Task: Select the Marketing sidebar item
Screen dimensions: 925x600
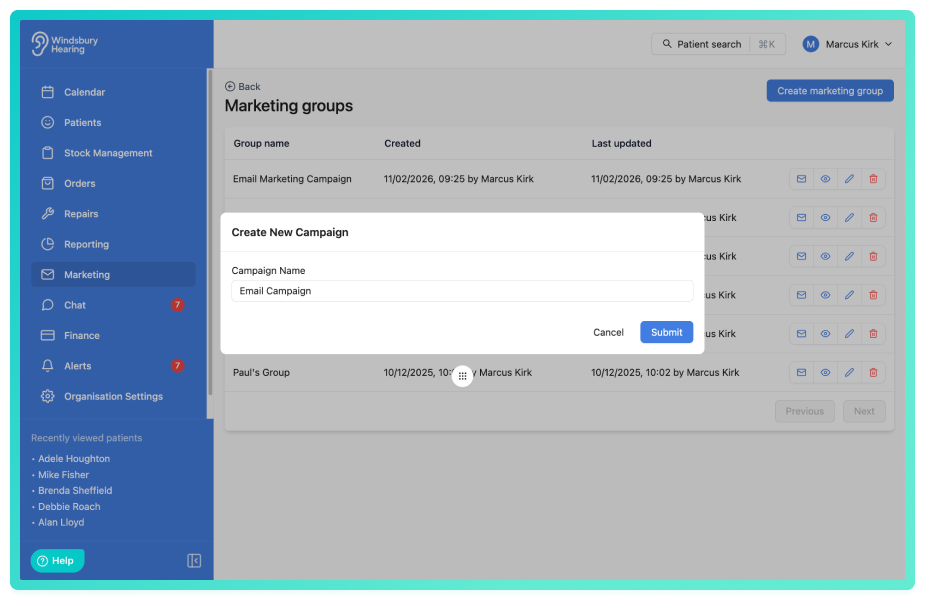Action: pos(113,274)
